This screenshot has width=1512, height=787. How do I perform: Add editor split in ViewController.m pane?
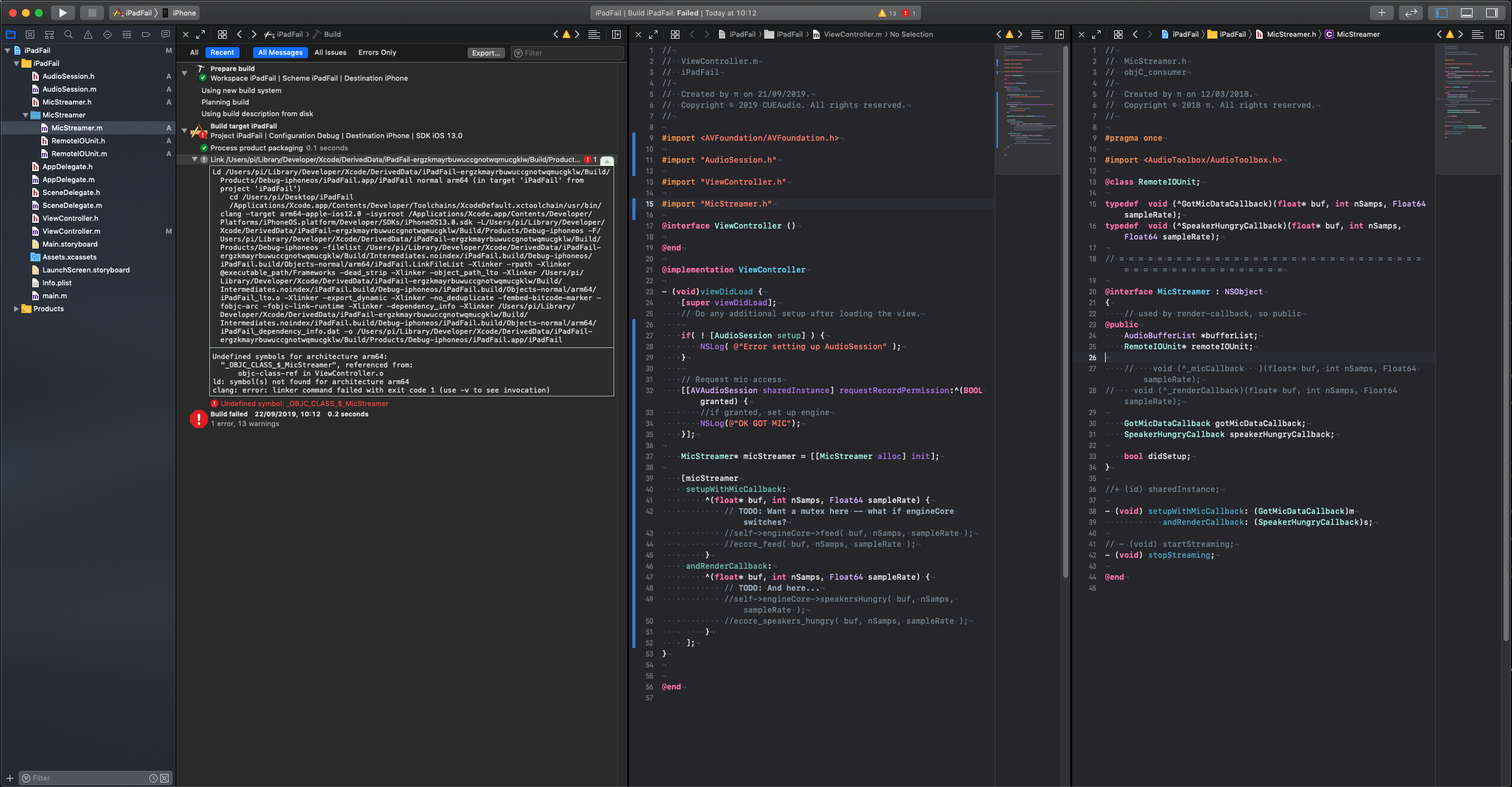tap(1060, 34)
